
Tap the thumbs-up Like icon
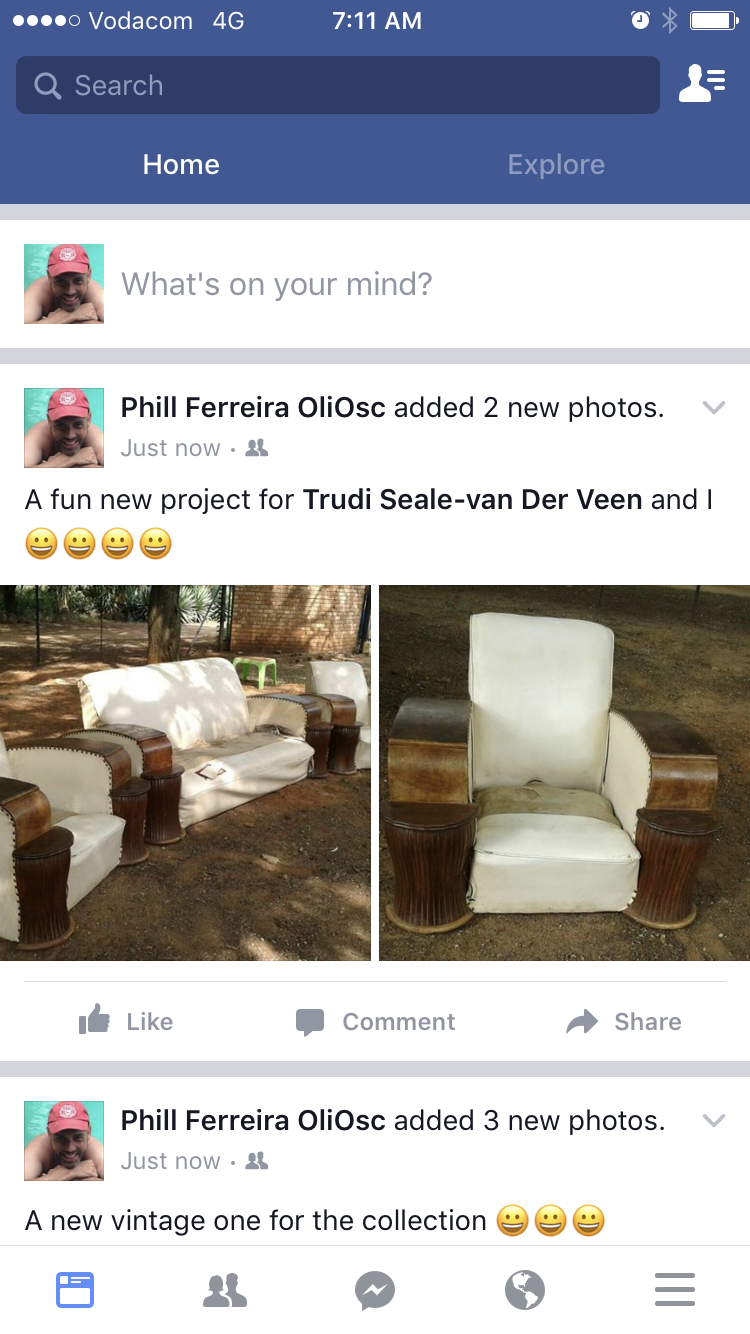pos(94,1020)
